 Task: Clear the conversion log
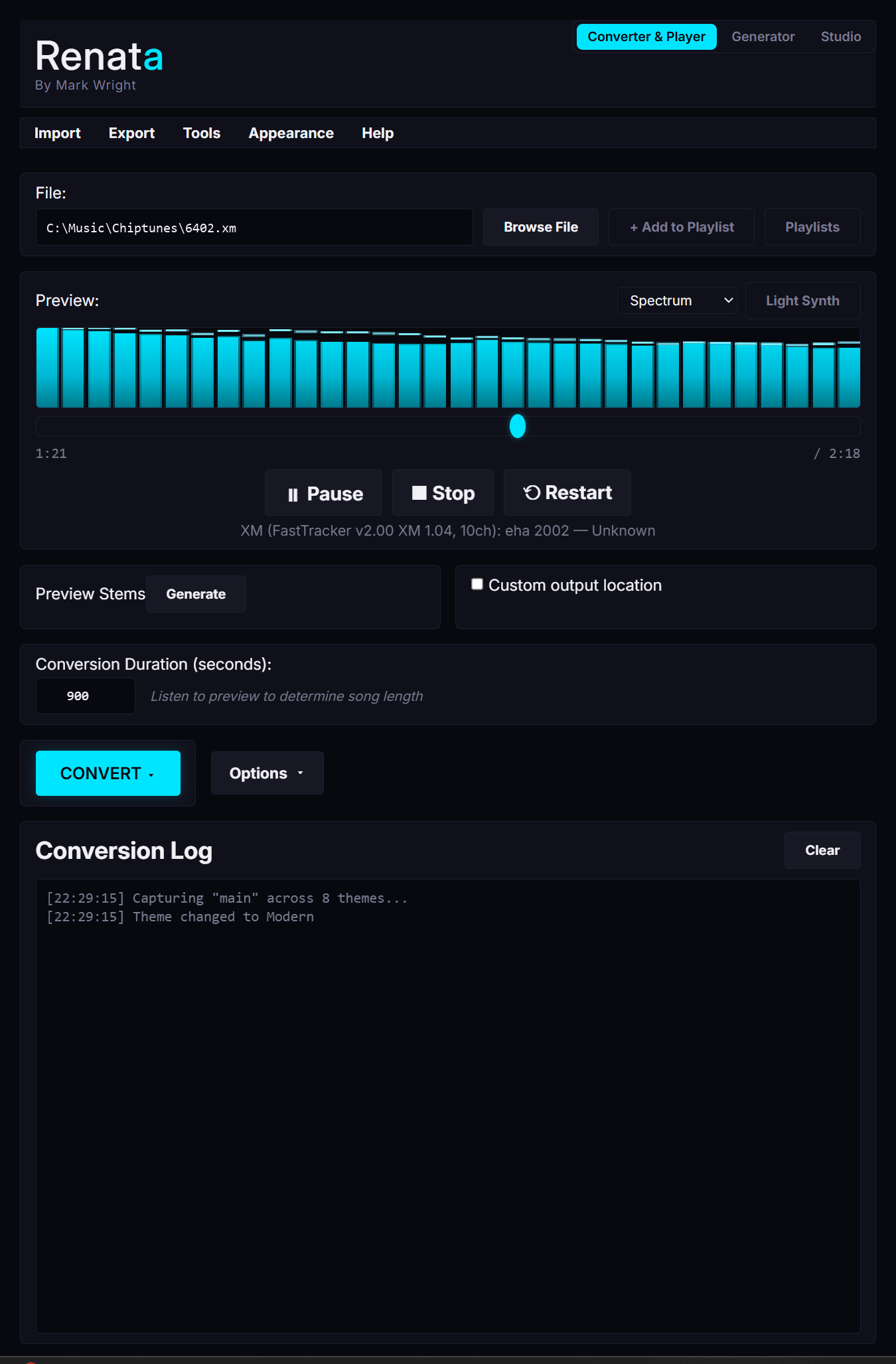coord(822,850)
